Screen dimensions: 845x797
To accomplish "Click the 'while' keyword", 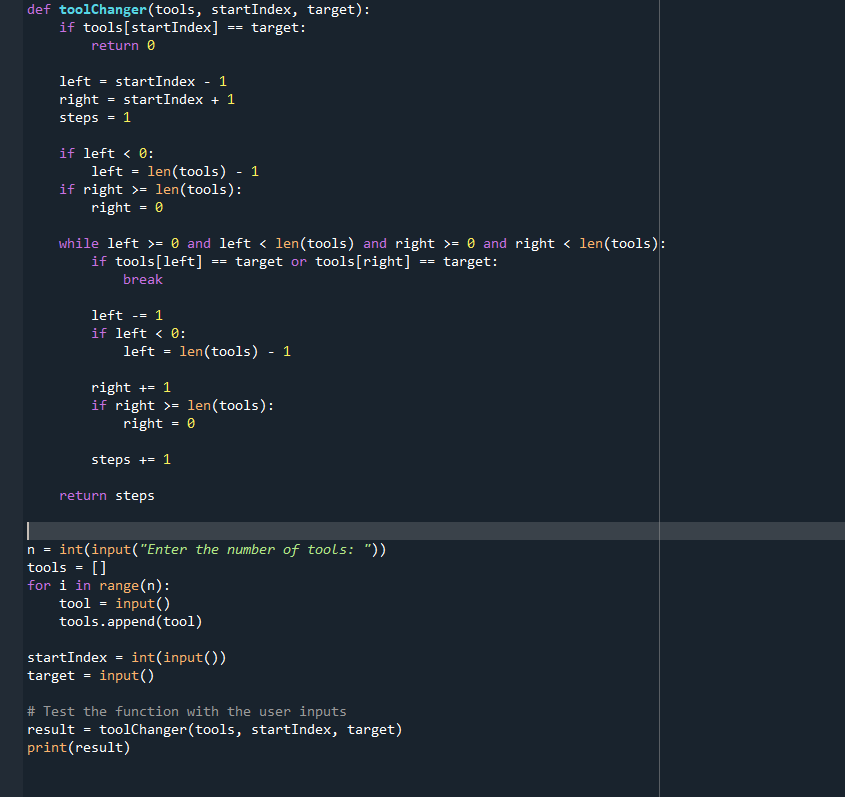I will click(x=78, y=244).
